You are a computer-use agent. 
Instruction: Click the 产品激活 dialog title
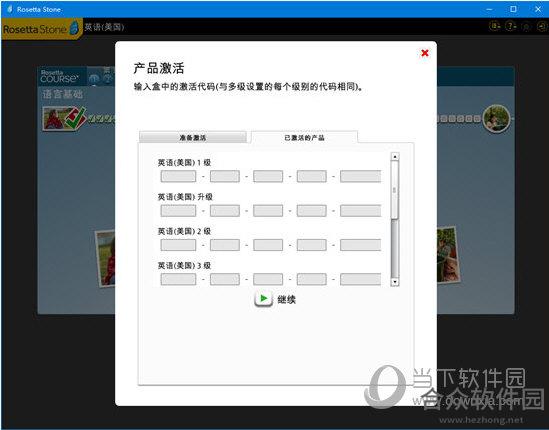coord(159,68)
